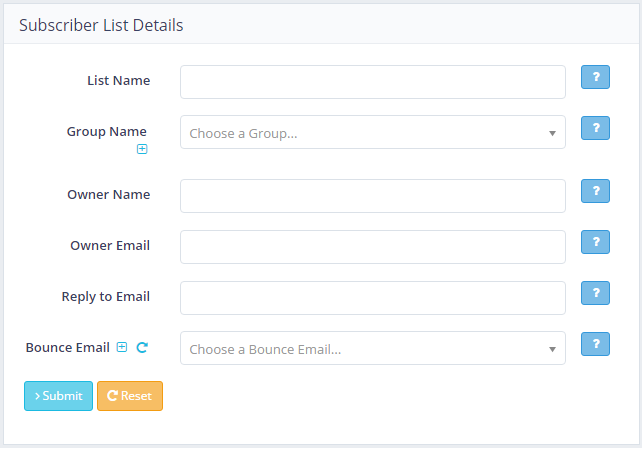Open help for the Group Name field
The height and width of the screenshot is (450, 642).
[x=595, y=128]
